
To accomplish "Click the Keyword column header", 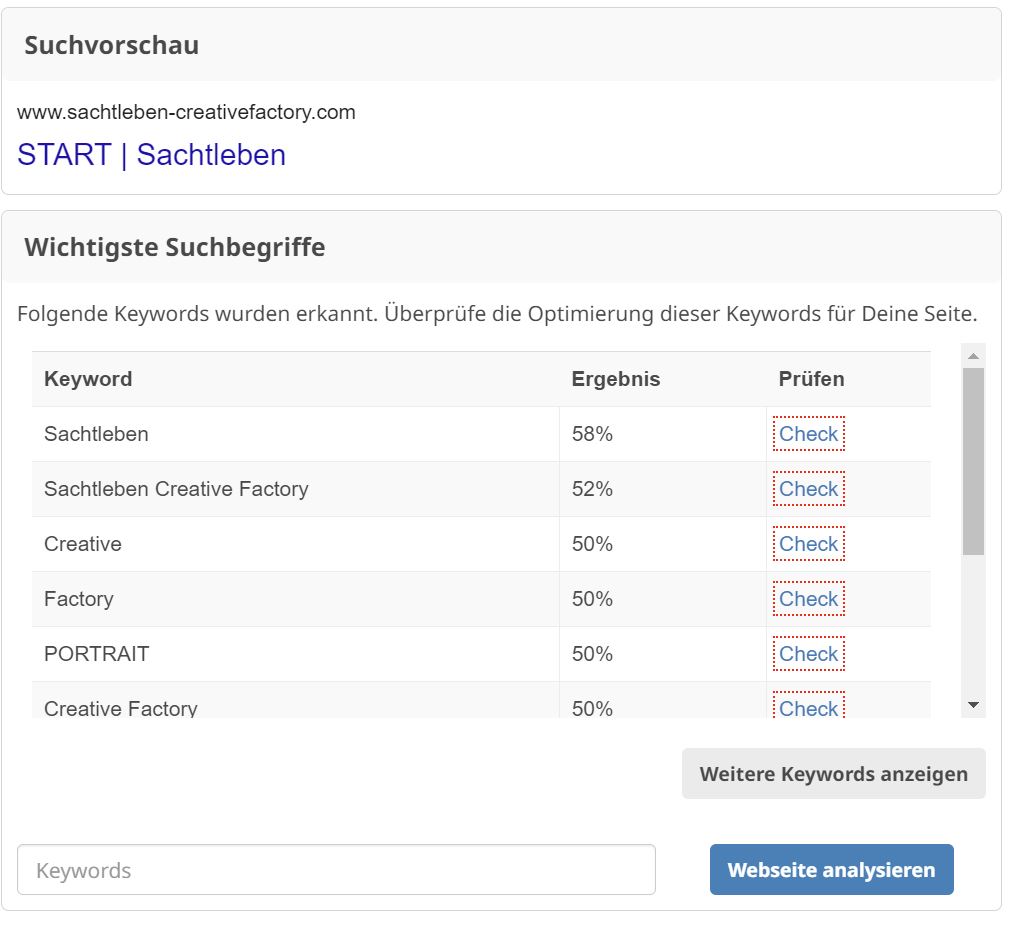I will (x=88, y=379).
